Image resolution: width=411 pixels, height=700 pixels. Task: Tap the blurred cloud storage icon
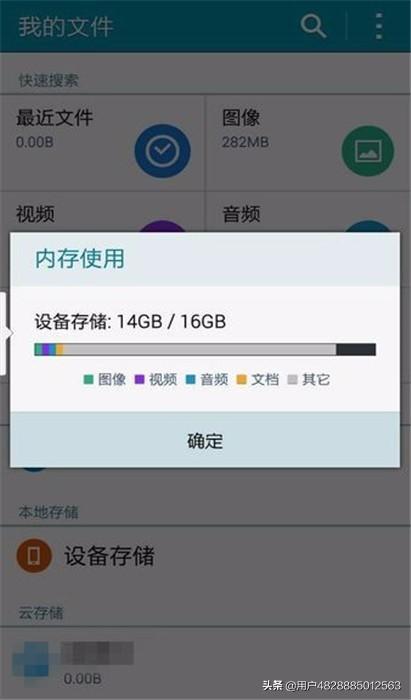click(32, 662)
